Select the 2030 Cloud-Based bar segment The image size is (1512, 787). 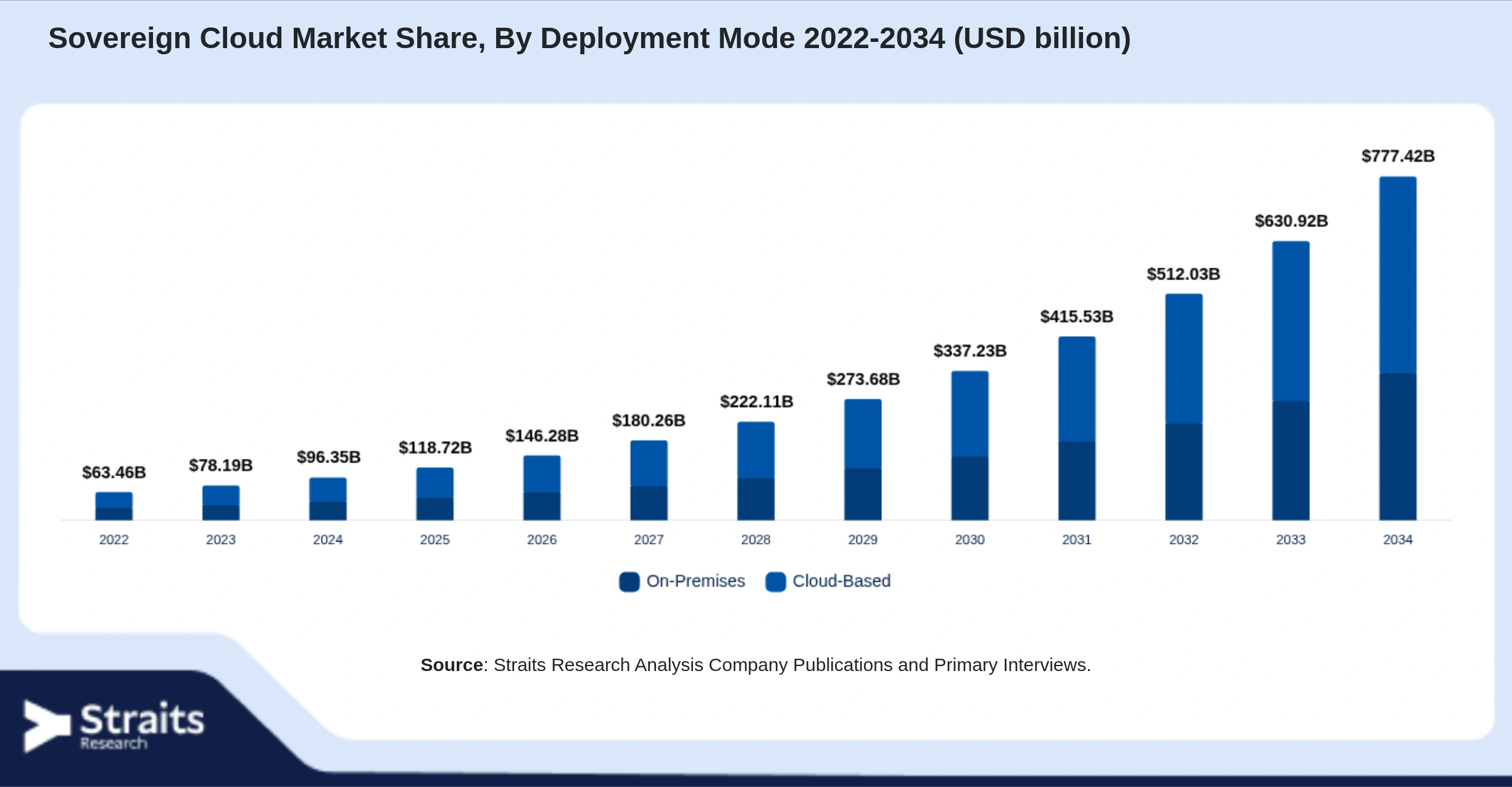(970, 414)
